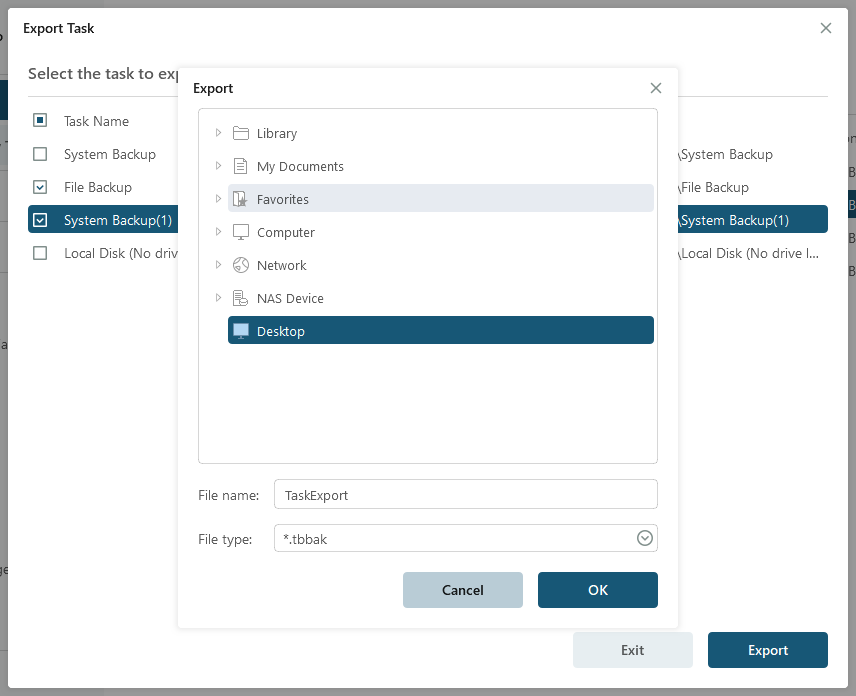
Task: Select the My Documents tree item
Action: [x=300, y=166]
